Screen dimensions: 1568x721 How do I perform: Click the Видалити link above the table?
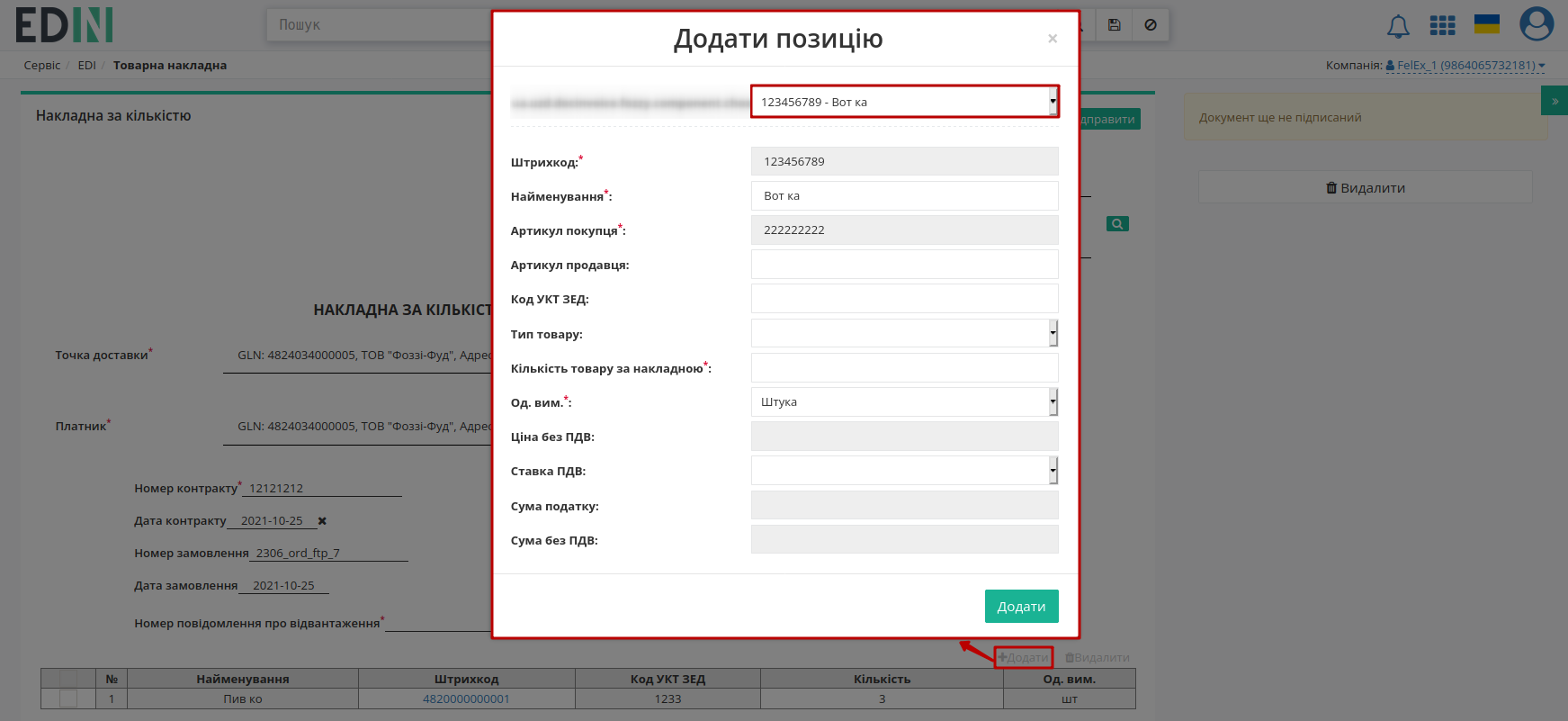[1098, 657]
